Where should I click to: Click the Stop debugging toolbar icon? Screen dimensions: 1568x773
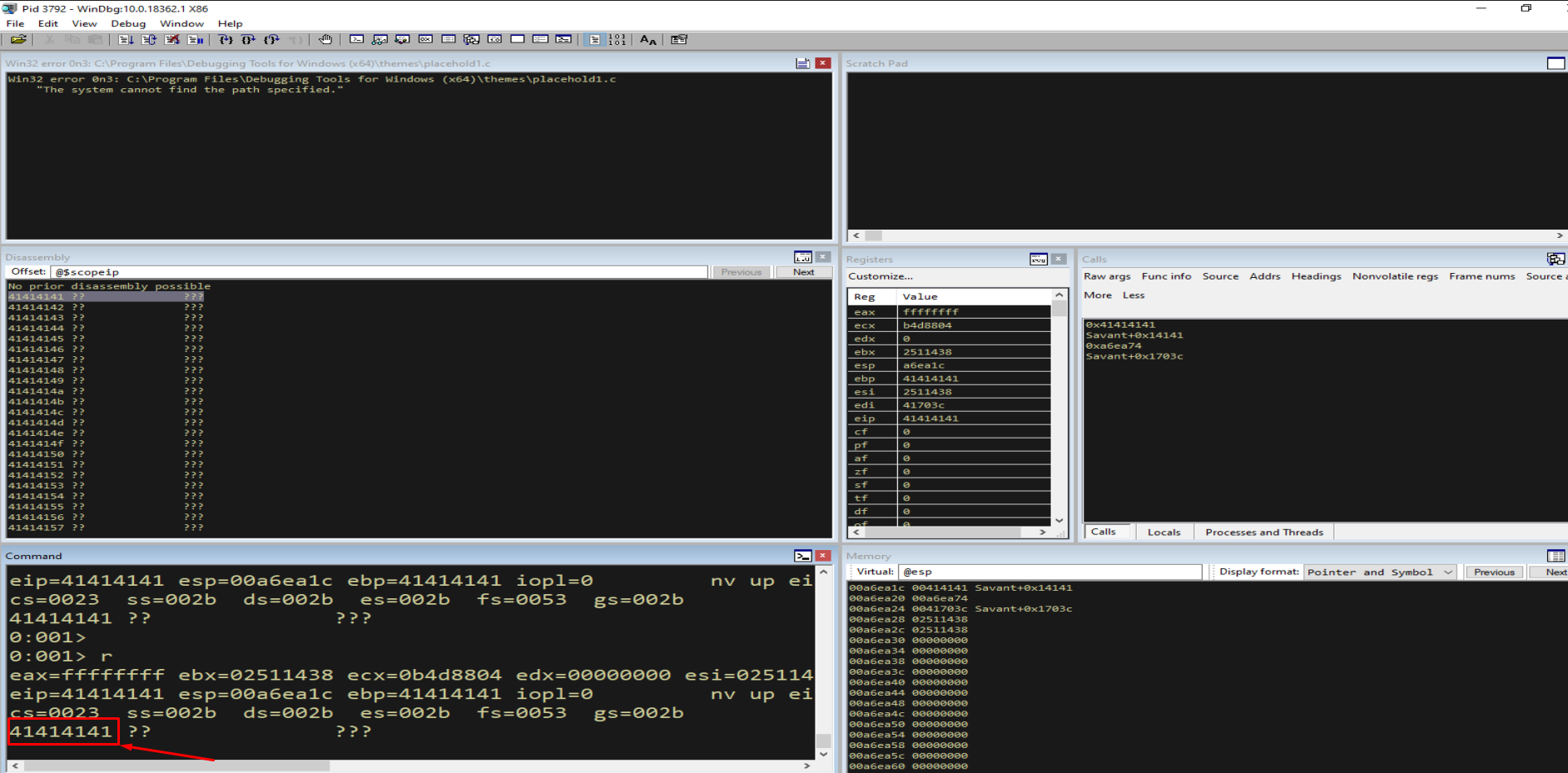[172, 39]
